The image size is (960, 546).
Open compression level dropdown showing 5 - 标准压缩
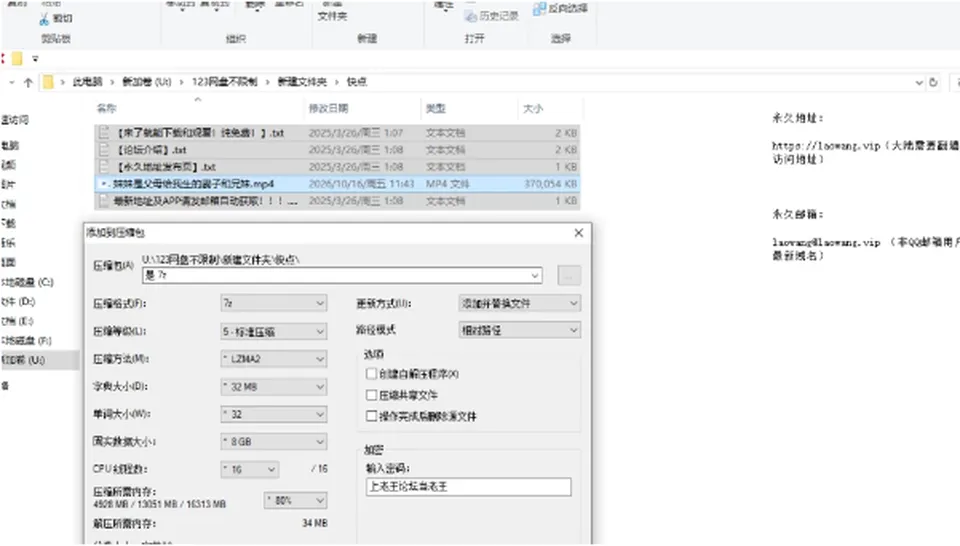point(274,331)
